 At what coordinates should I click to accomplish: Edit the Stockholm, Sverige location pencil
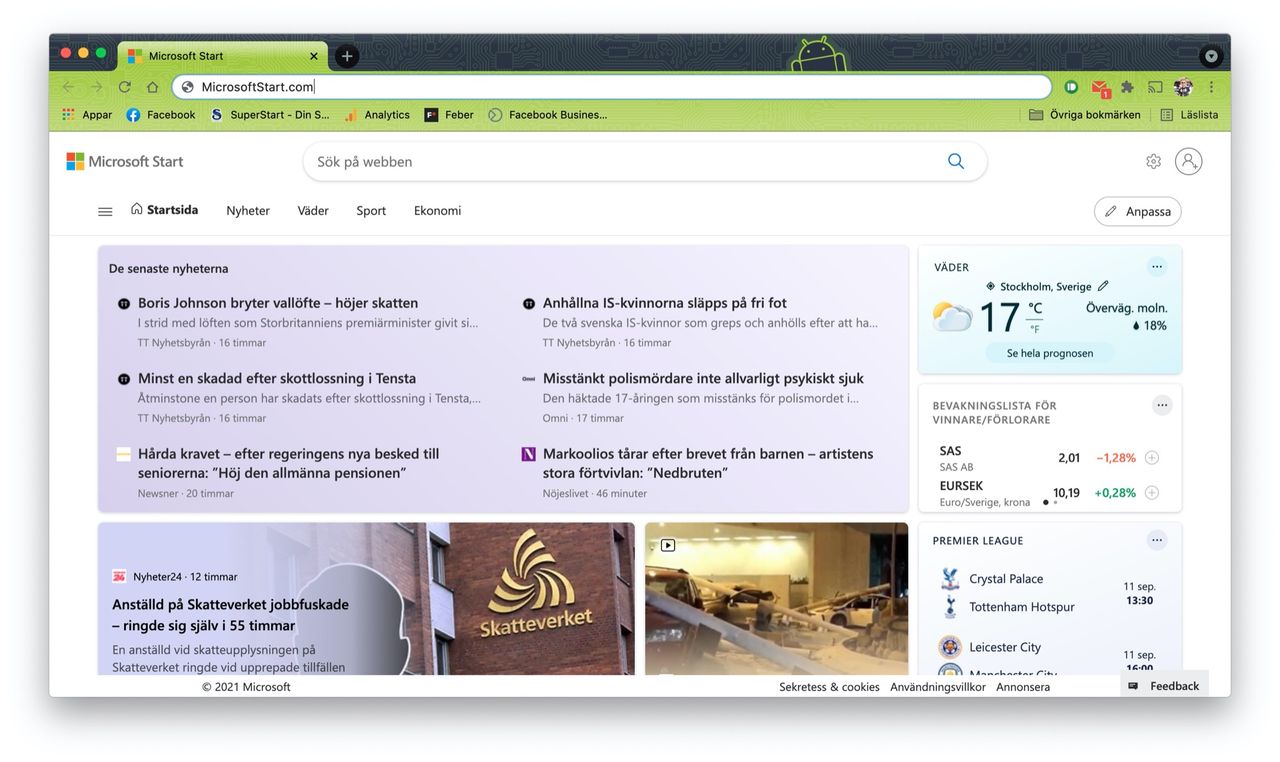[x=1103, y=286]
